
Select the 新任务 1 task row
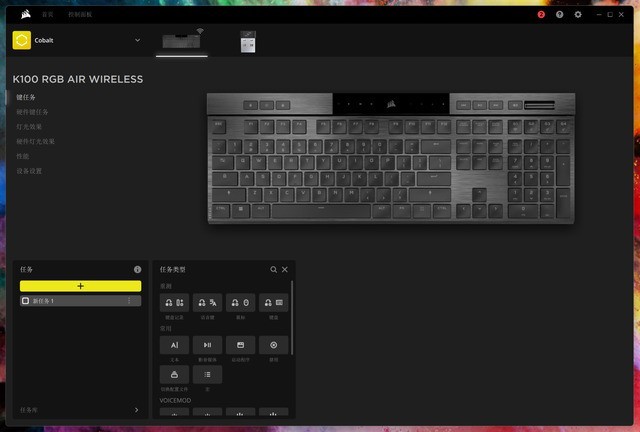pos(80,301)
